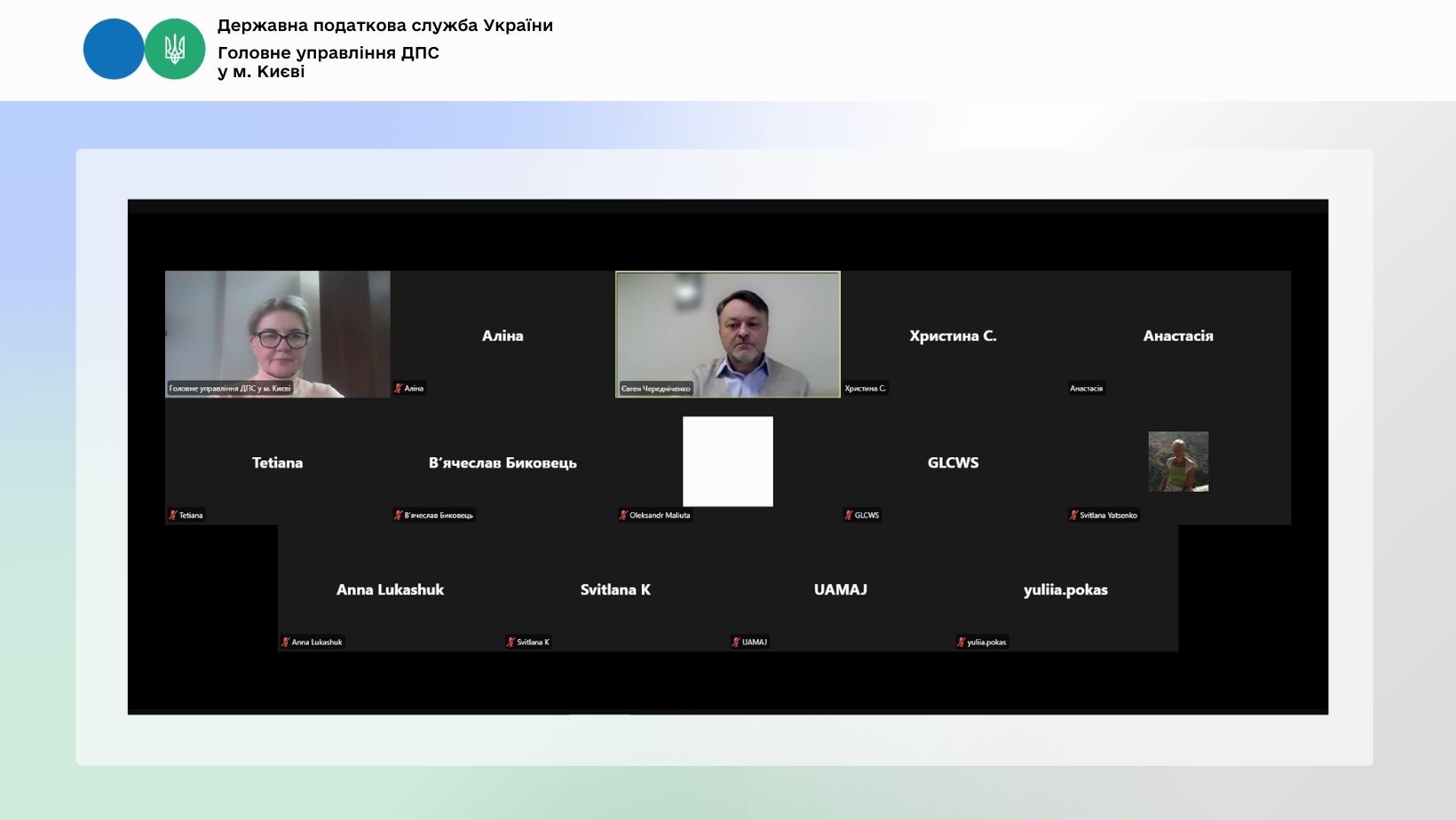The width and height of the screenshot is (1456, 820).
Task: Click the muted mic icon for GLCWS
Action: [849, 515]
